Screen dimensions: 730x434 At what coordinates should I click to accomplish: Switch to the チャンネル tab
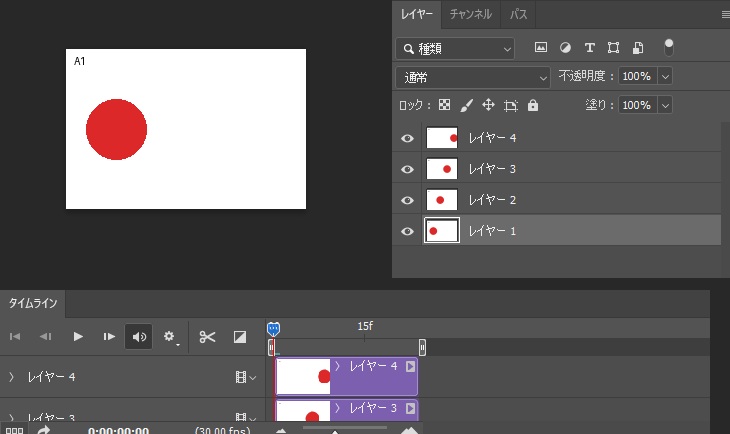tap(470, 14)
